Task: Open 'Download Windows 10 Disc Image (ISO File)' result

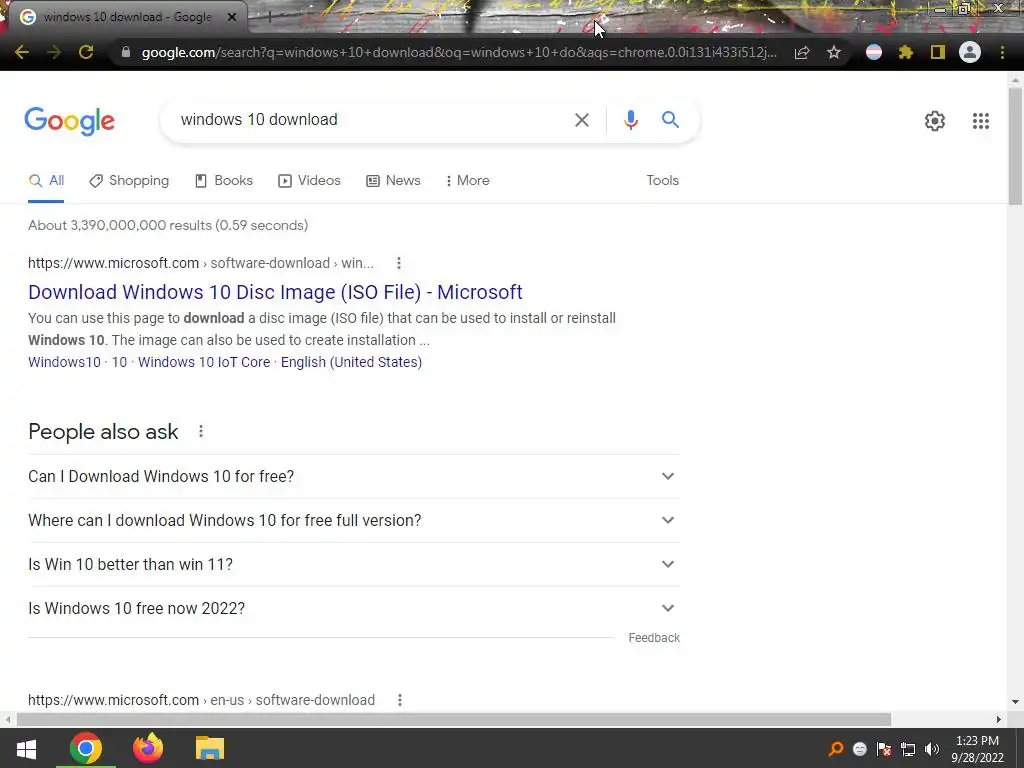Action: (x=275, y=292)
